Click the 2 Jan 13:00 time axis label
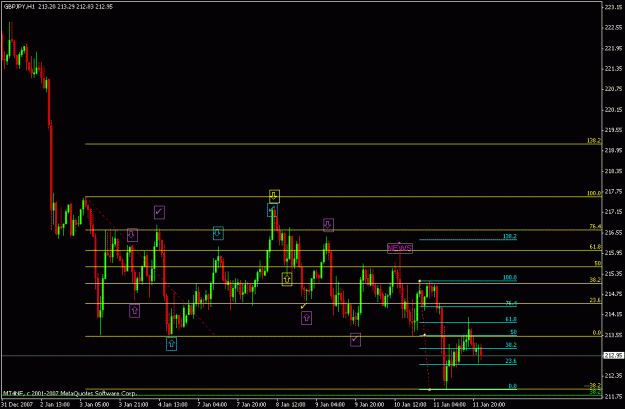Screen dimensions: 625x409 pyautogui.click(x=55, y=404)
